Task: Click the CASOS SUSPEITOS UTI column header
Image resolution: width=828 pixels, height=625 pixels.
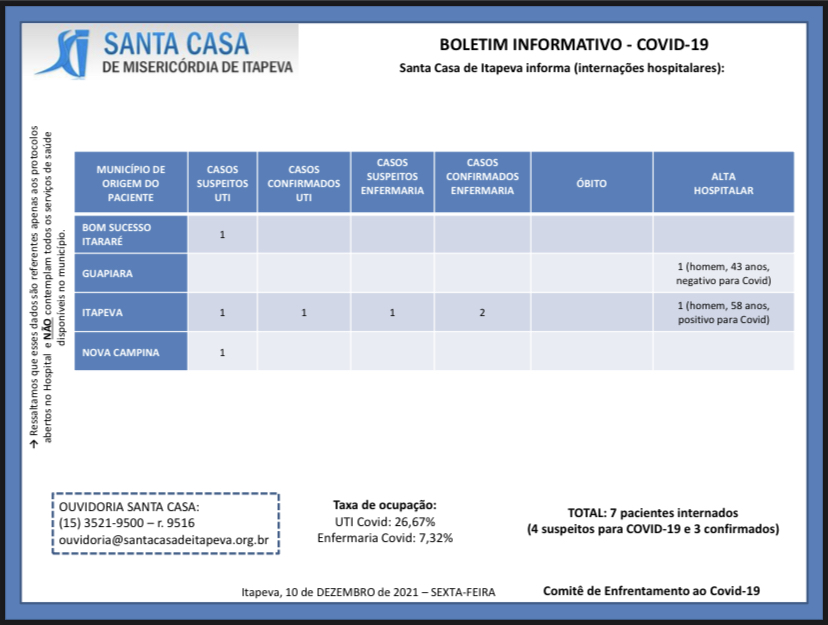Action: point(222,183)
